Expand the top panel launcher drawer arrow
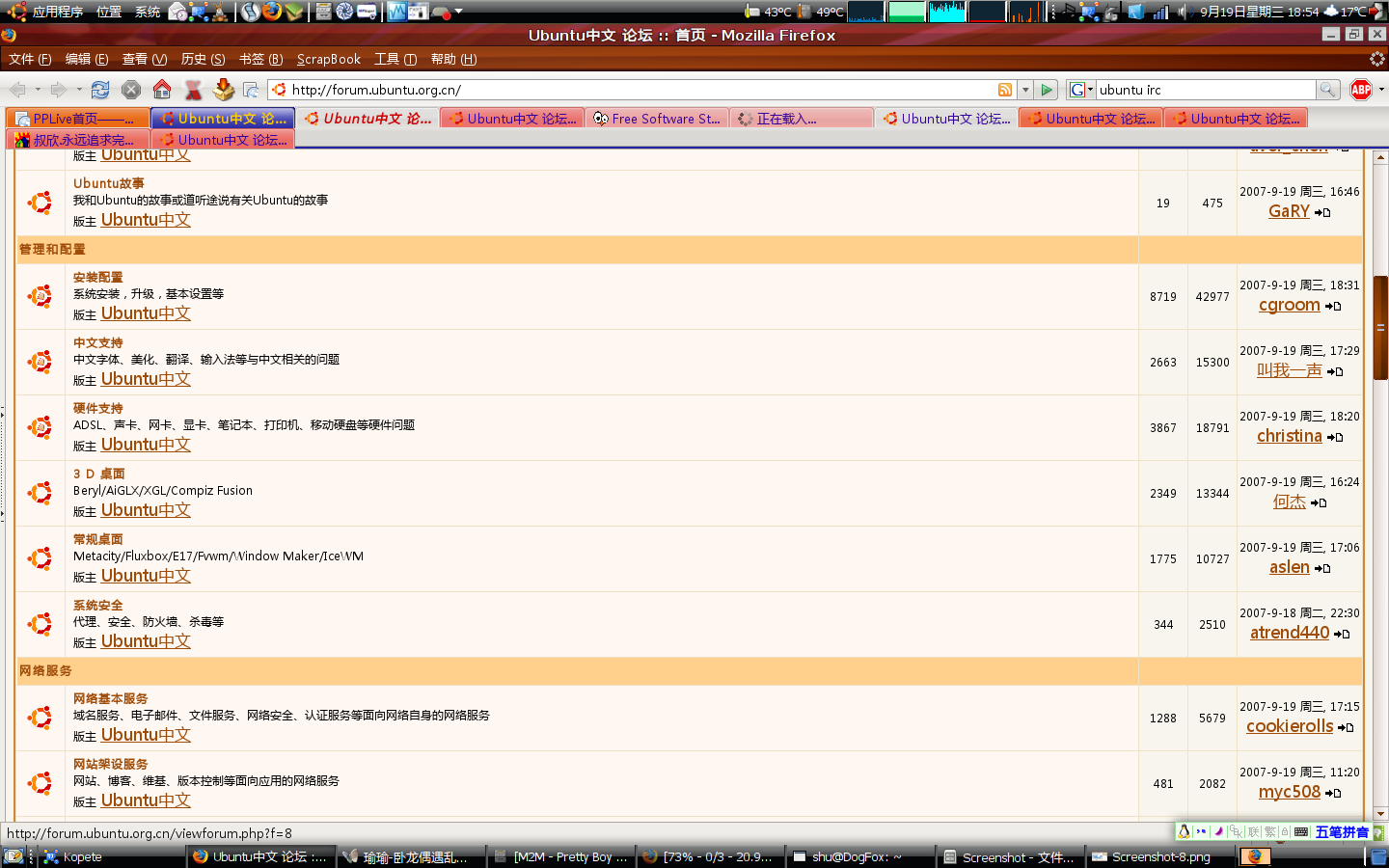The width and height of the screenshot is (1389, 868). 459,12
